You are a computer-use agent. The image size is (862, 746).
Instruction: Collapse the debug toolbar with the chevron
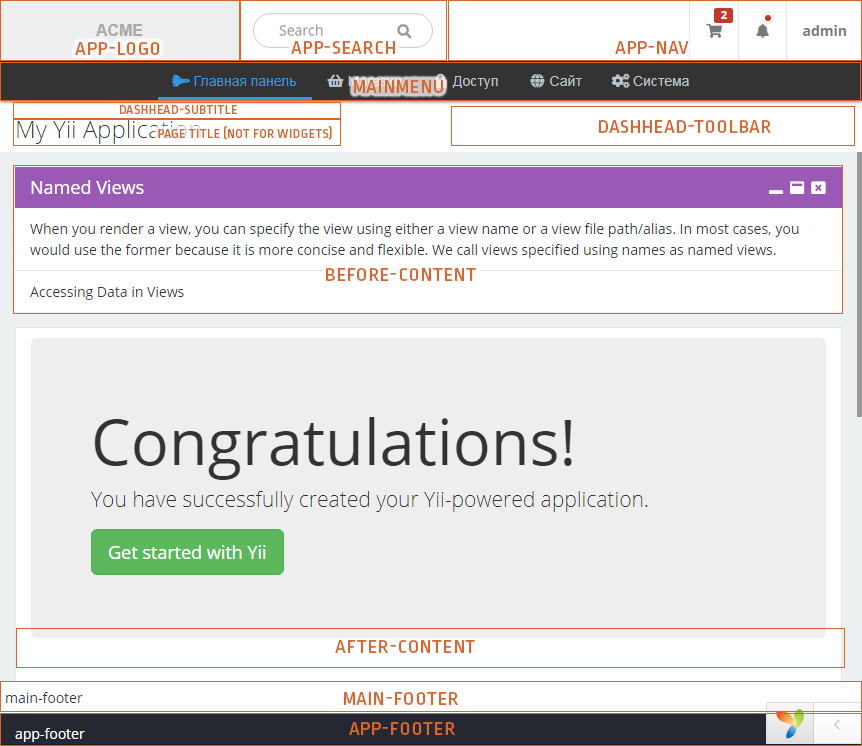(837, 725)
